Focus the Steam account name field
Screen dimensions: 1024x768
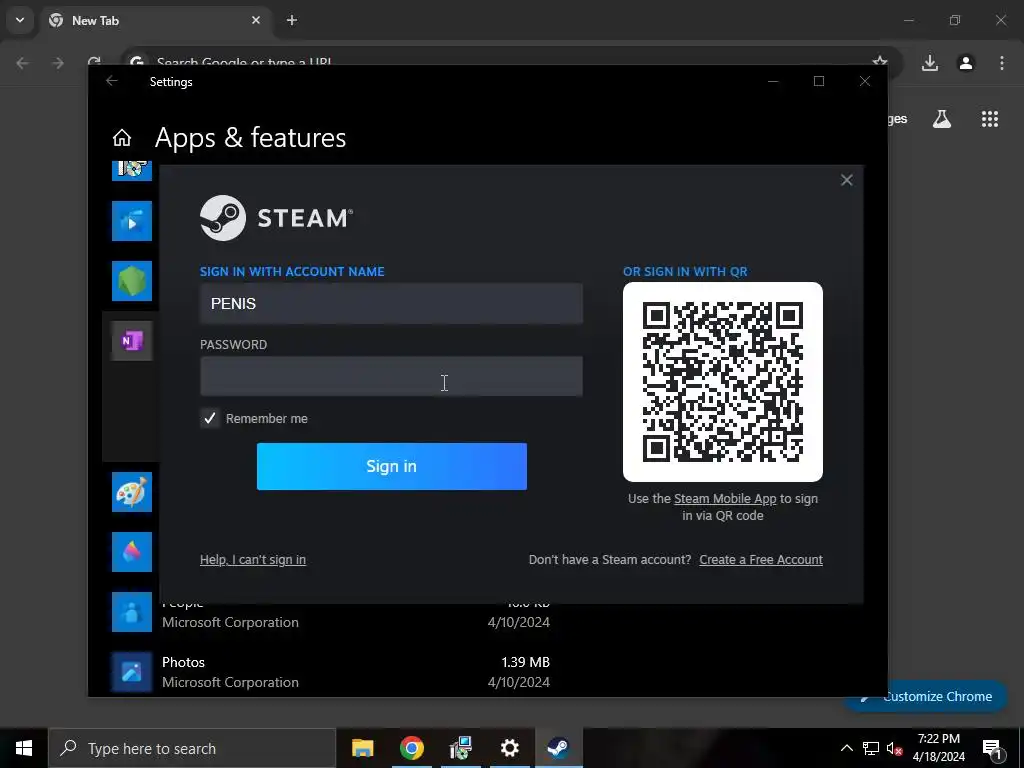coord(391,304)
